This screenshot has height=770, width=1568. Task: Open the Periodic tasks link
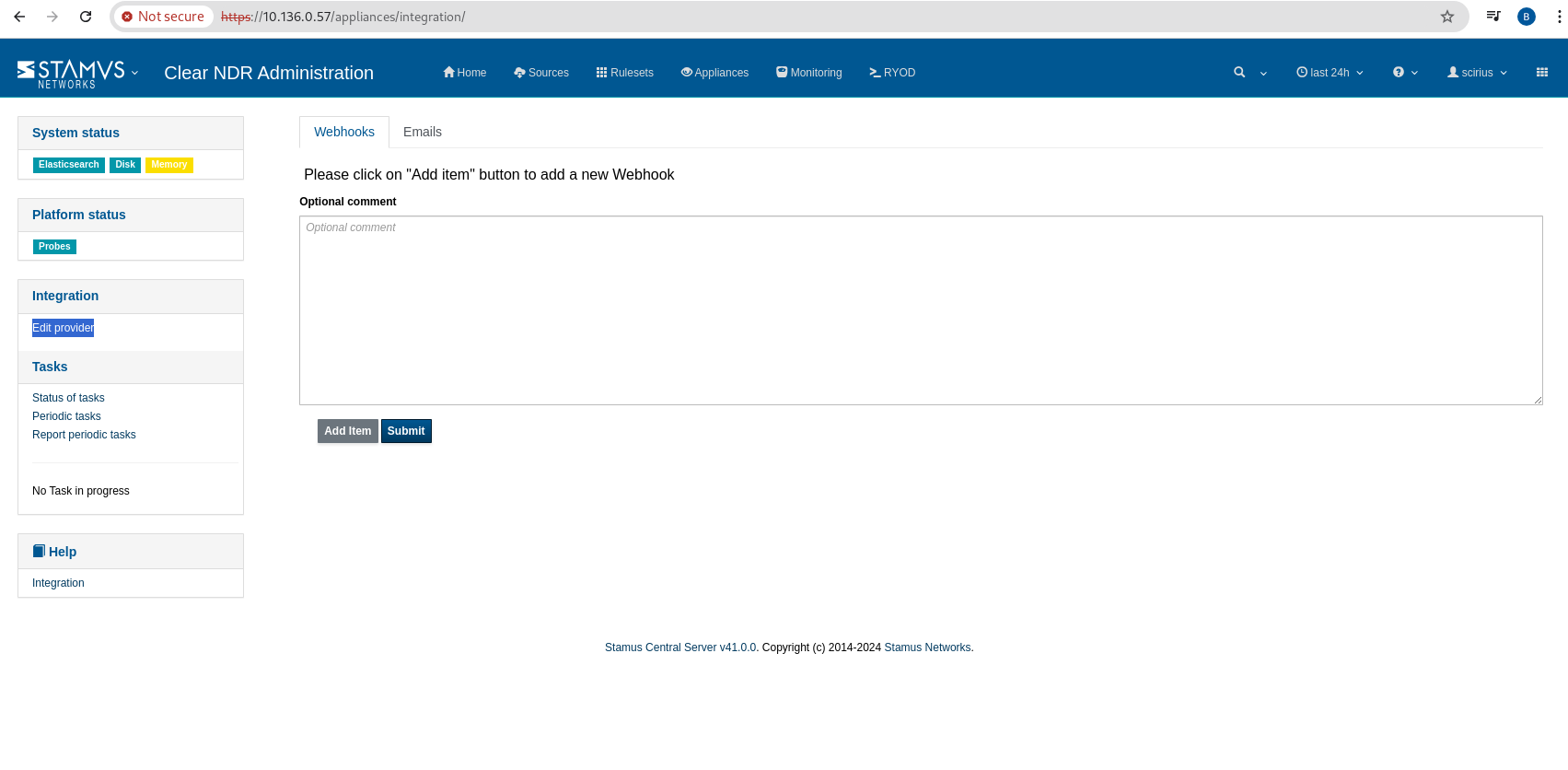pyautogui.click(x=66, y=416)
